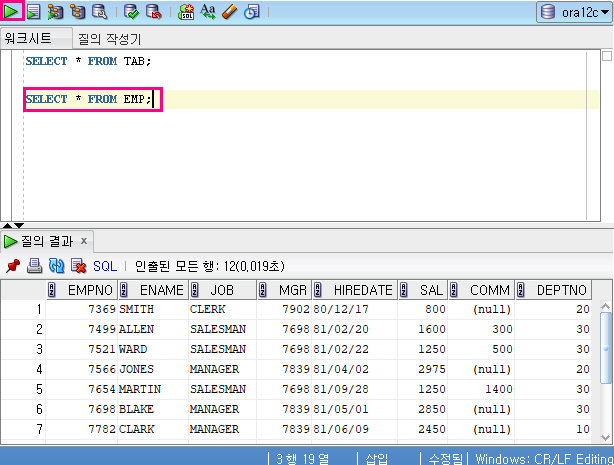Switch to the 질의 작성기 tab
The image size is (614, 465).
(109, 39)
